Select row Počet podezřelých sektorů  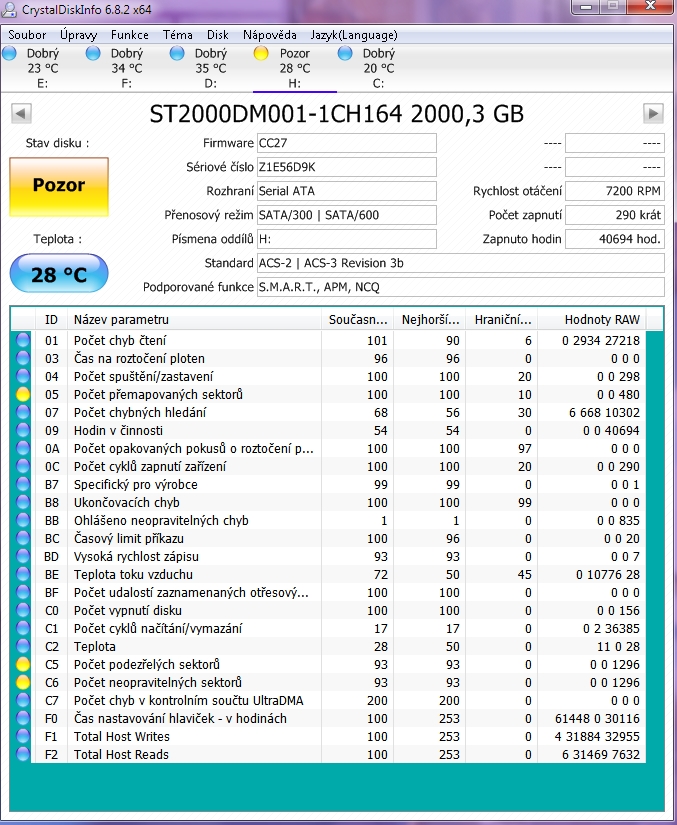coord(328,665)
